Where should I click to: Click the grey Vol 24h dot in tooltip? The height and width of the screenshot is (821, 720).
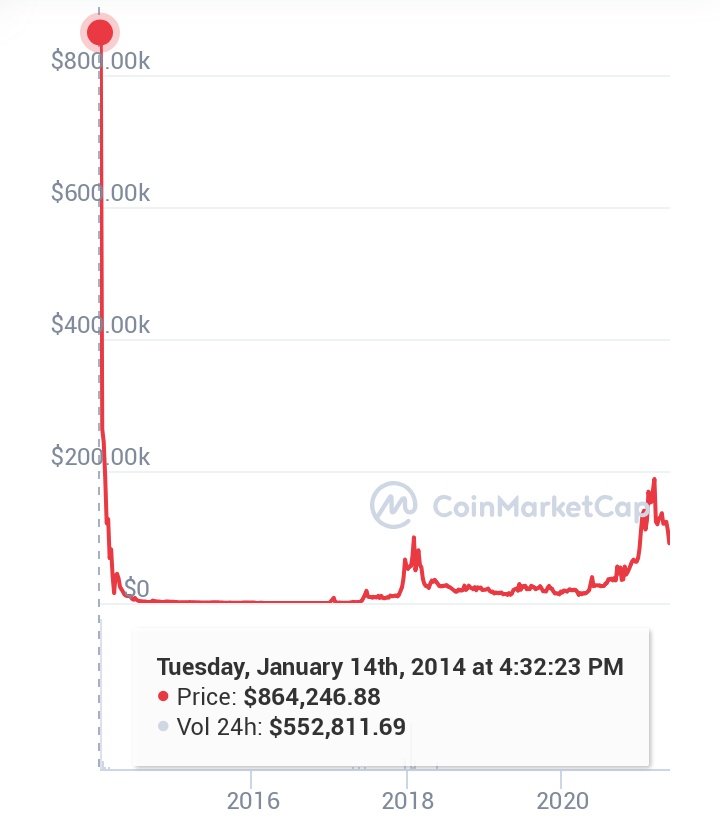tap(164, 727)
